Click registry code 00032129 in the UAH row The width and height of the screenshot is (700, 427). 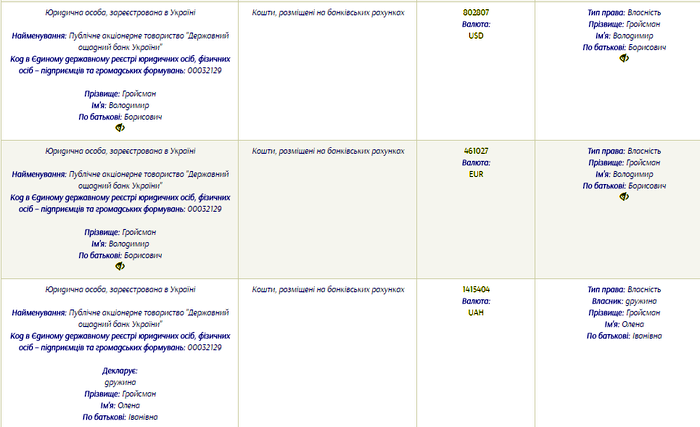pos(204,347)
